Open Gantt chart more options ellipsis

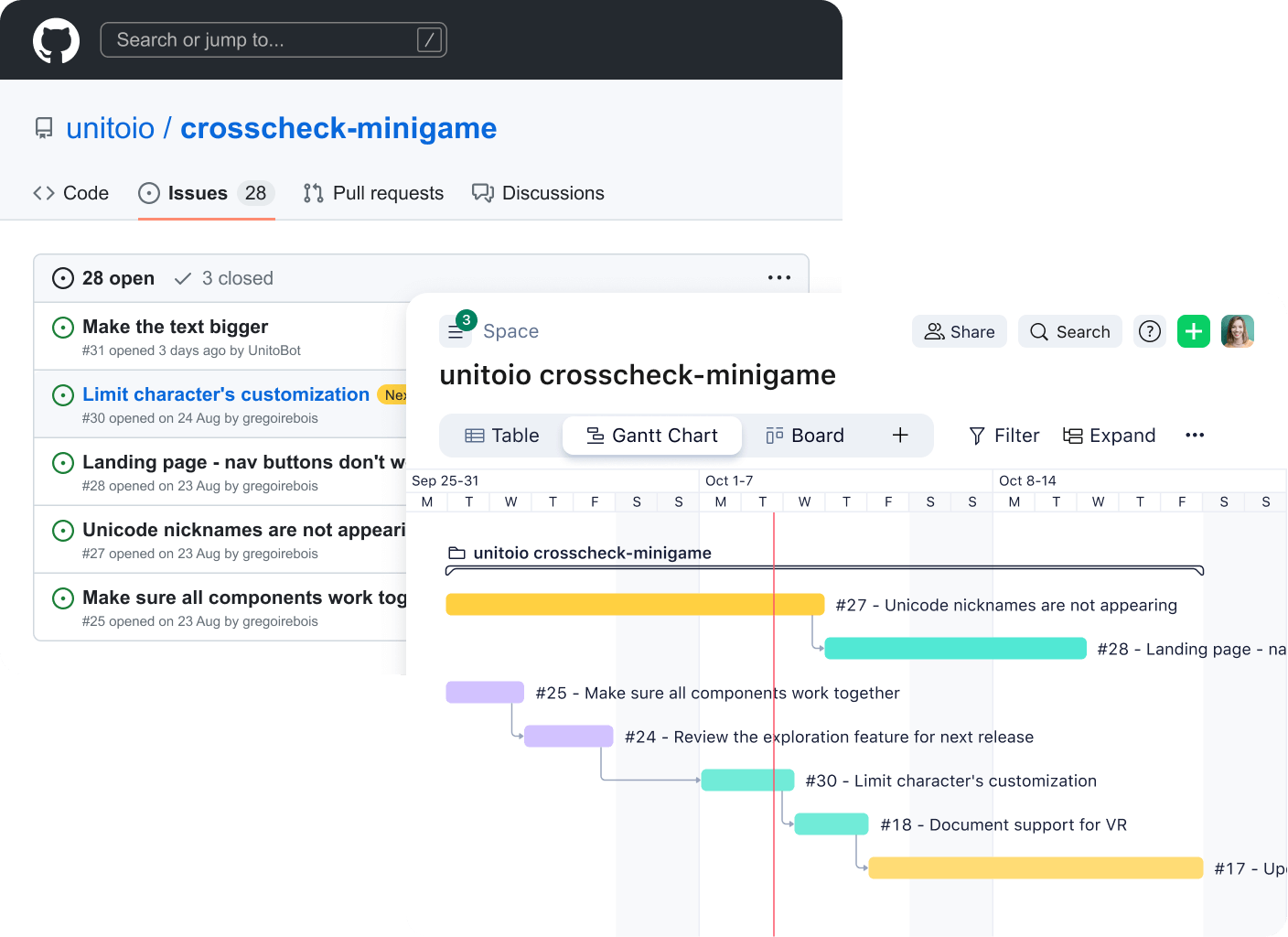(1195, 436)
